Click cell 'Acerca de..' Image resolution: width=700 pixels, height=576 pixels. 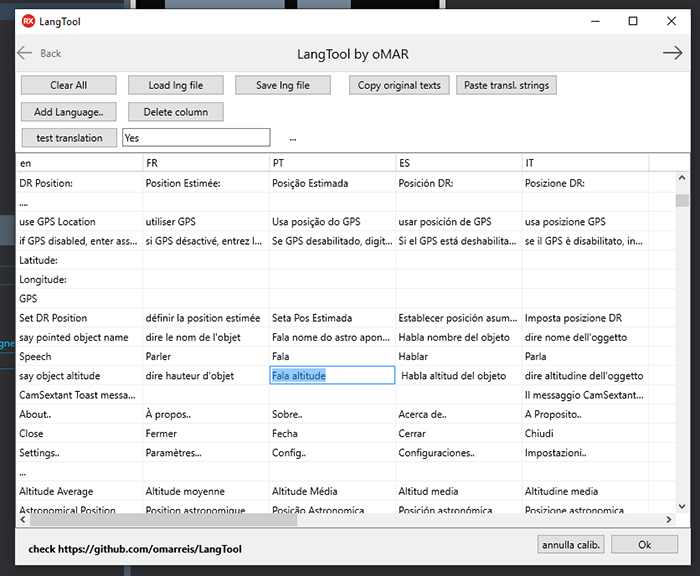click(x=458, y=414)
